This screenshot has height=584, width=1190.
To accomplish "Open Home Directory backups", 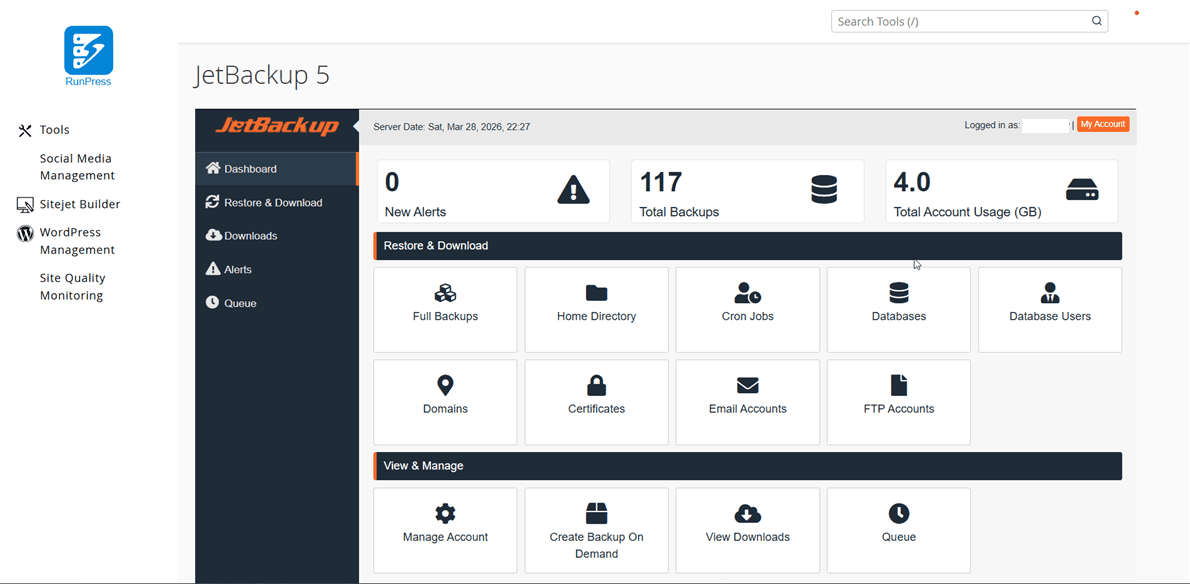I will [x=596, y=309].
